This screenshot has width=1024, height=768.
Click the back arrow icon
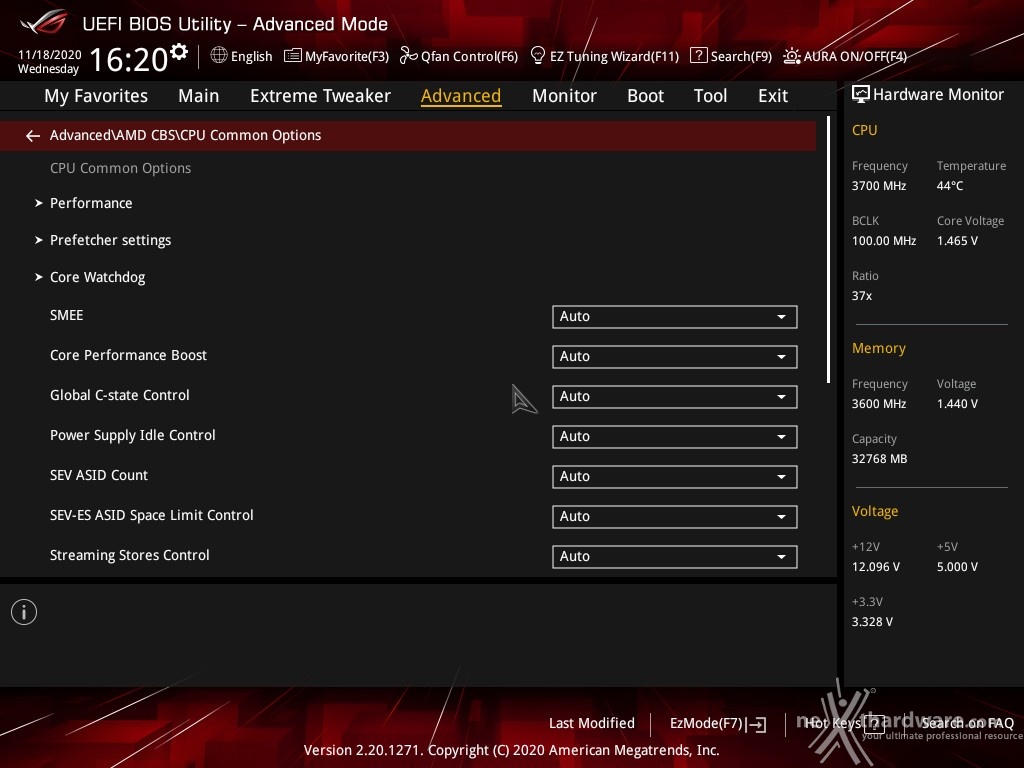[x=33, y=135]
